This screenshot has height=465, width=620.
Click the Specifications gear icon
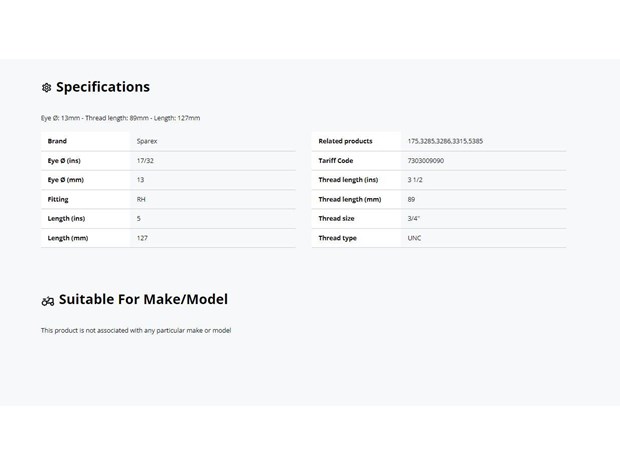tap(46, 87)
